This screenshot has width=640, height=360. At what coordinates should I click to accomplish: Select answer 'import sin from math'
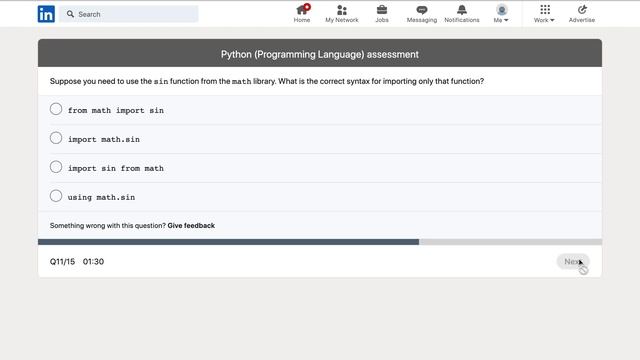tap(56, 167)
